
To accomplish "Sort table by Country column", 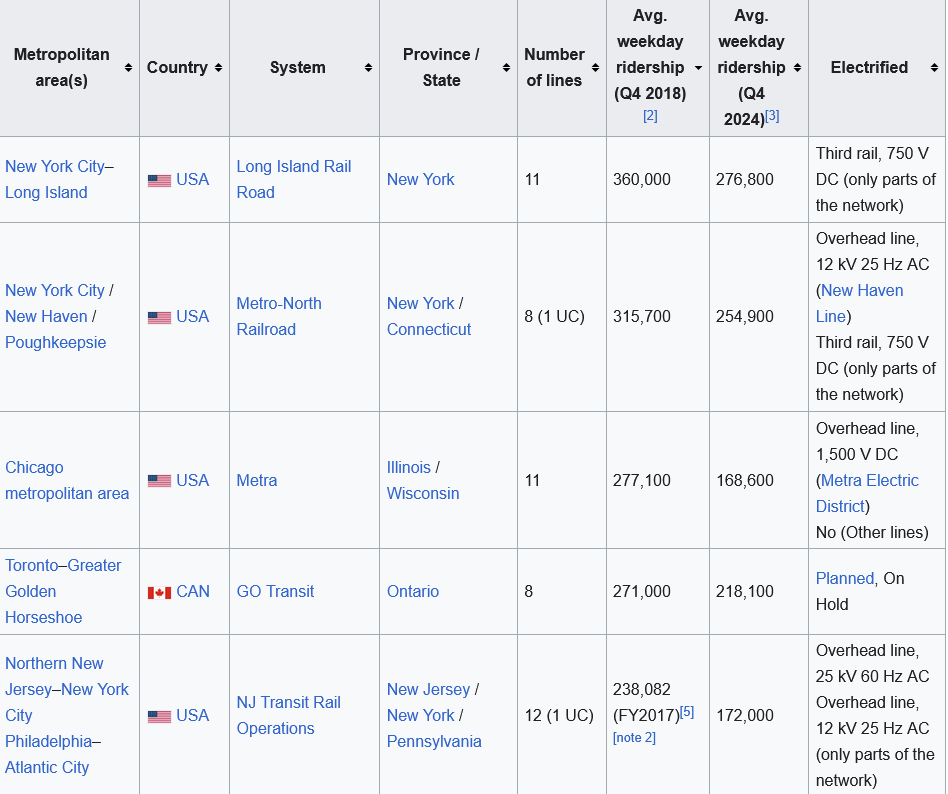I will coord(218,68).
